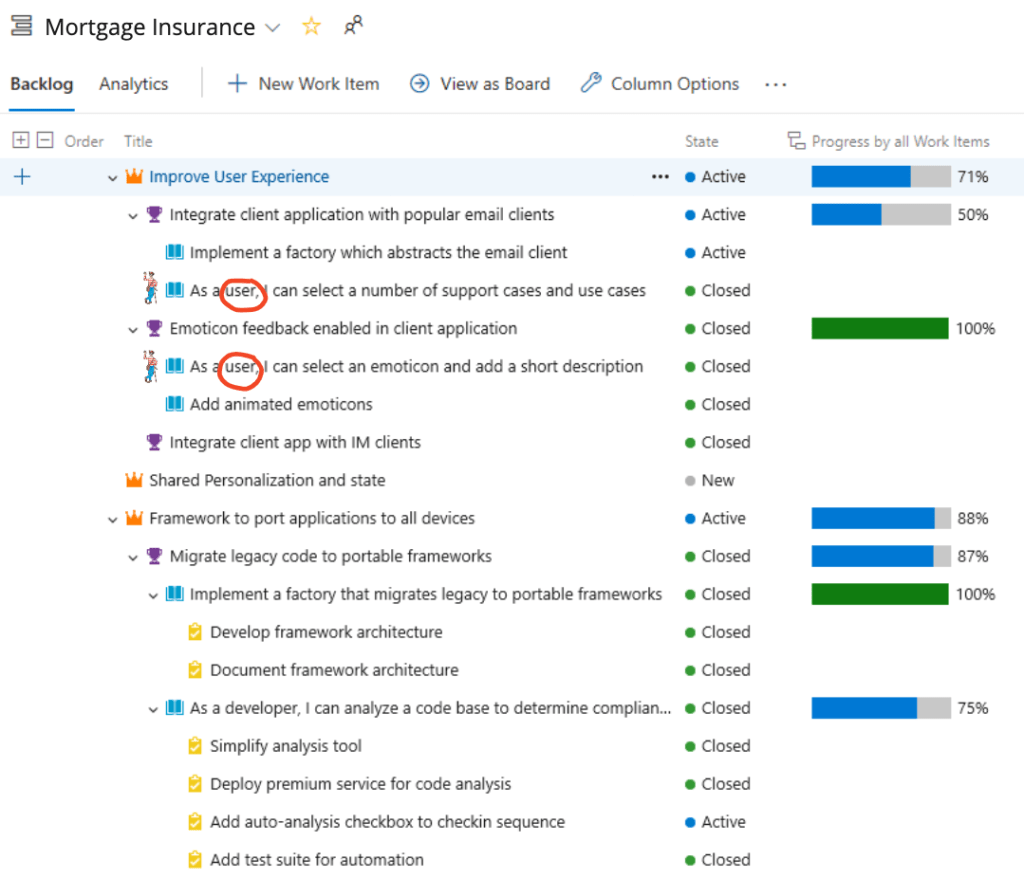The height and width of the screenshot is (878, 1024).
Task: Click the 71% progress bar for Improve User Experience
Action: point(880,177)
